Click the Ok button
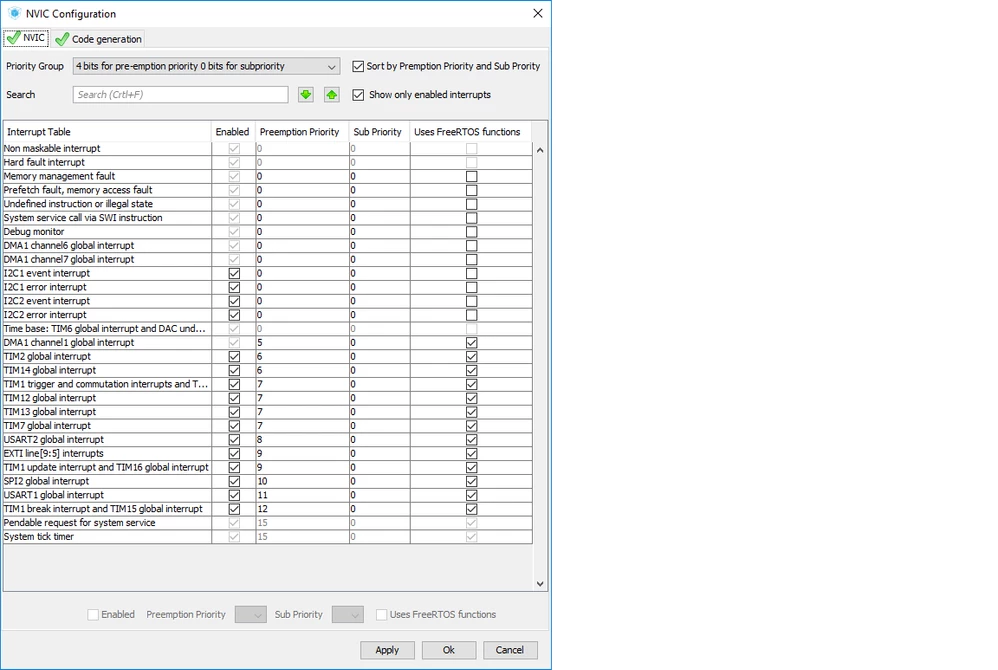The image size is (998, 670). coord(449,650)
